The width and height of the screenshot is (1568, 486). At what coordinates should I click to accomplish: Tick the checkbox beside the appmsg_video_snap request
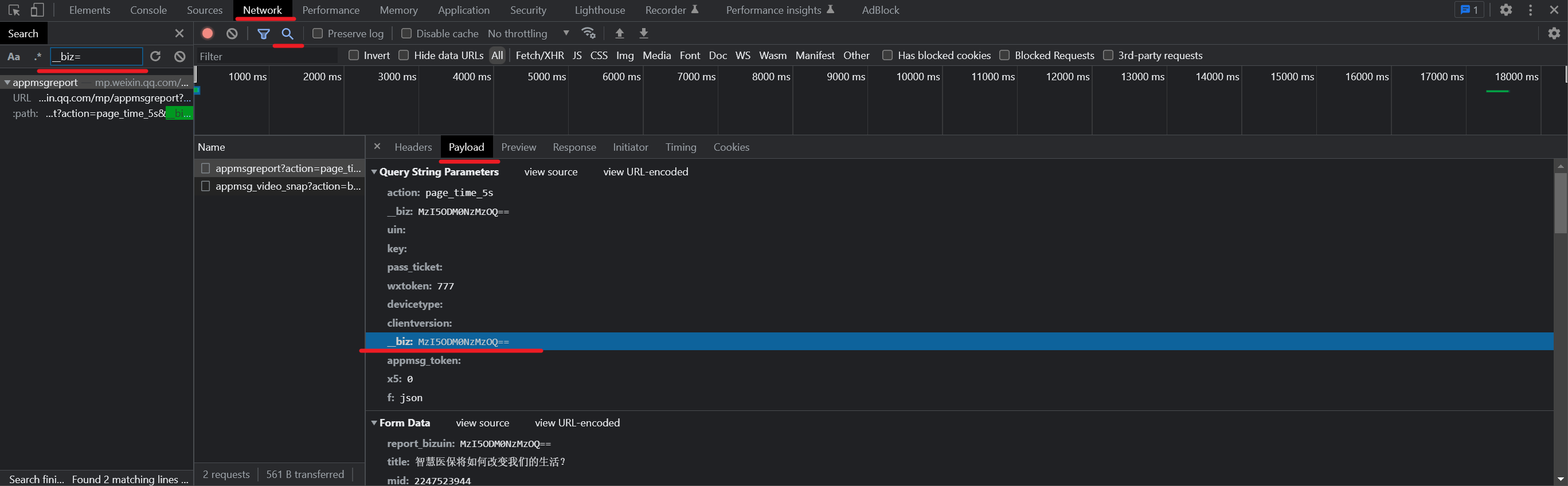click(206, 186)
